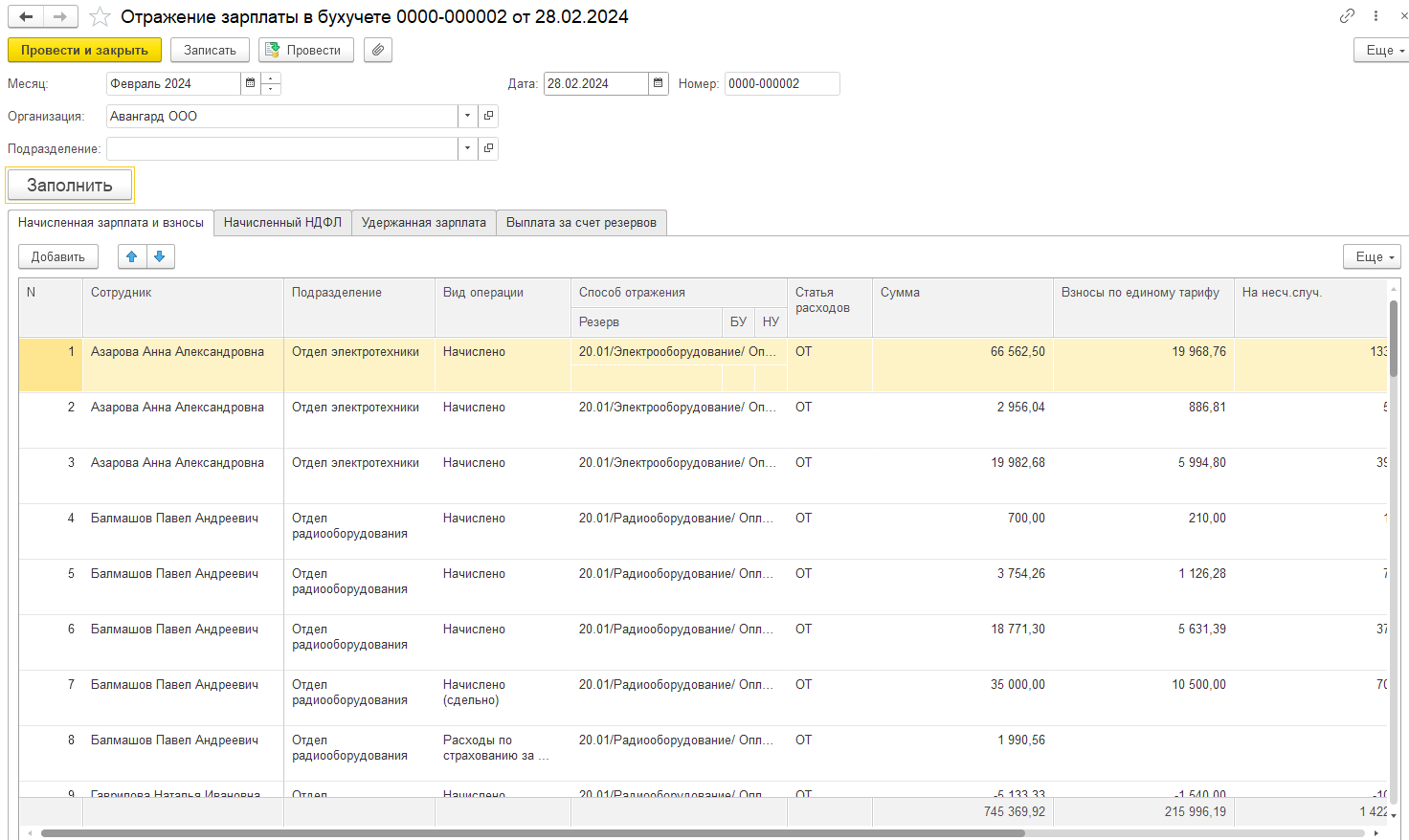Expand the Организация dropdown list
This screenshot has height=840, width=1409.
tap(467, 116)
